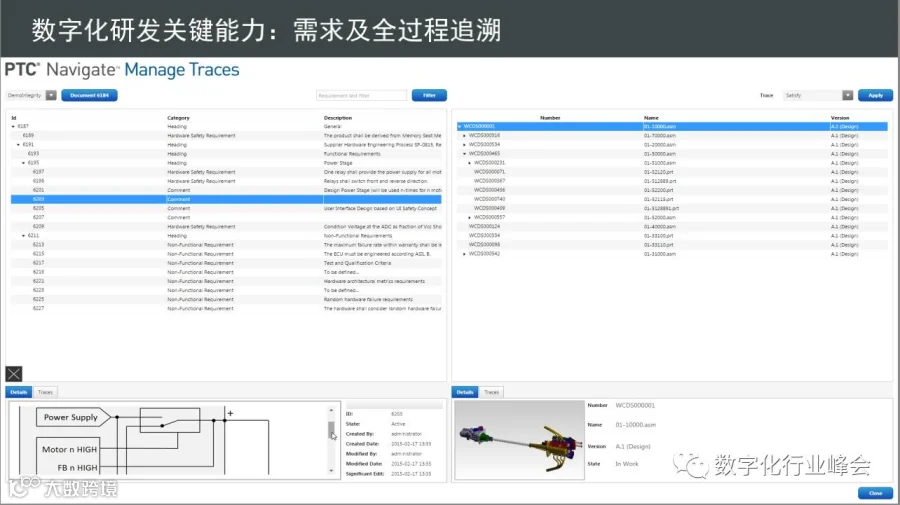This screenshot has width=900, height=505.
Task: Select requirement row 6209
Action: [x=226, y=227]
